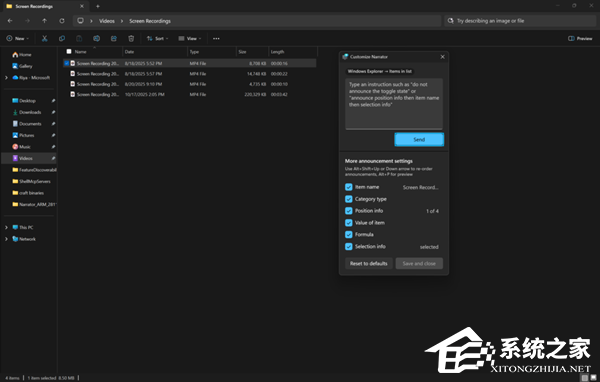The height and width of the screenshot is (382, 600).
Task: Click the search box 'Try describing an image or file'
Action: tap(520, 21)
